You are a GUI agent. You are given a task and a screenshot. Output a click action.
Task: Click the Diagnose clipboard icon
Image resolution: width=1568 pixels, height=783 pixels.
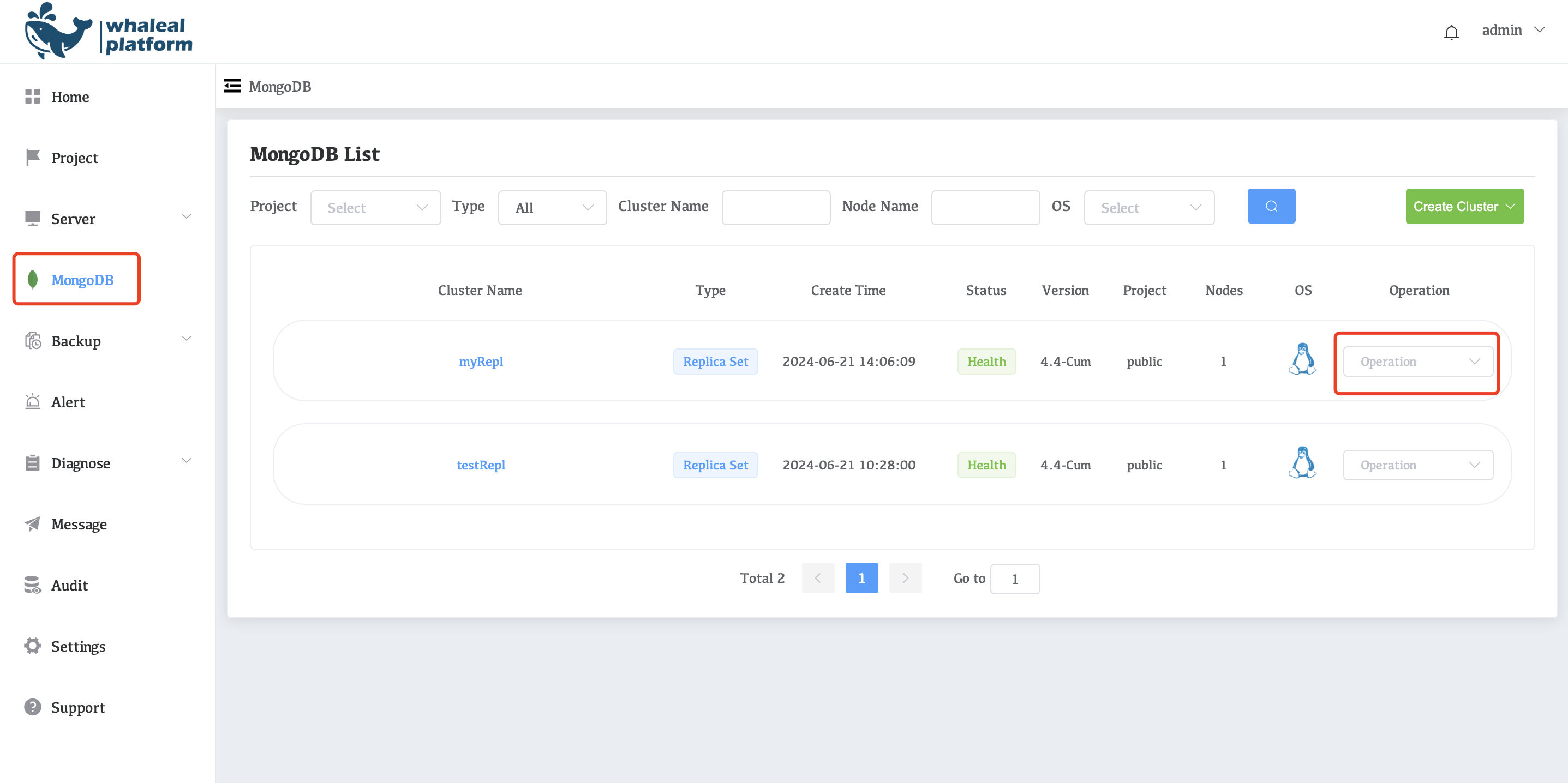tap(33, 462)
